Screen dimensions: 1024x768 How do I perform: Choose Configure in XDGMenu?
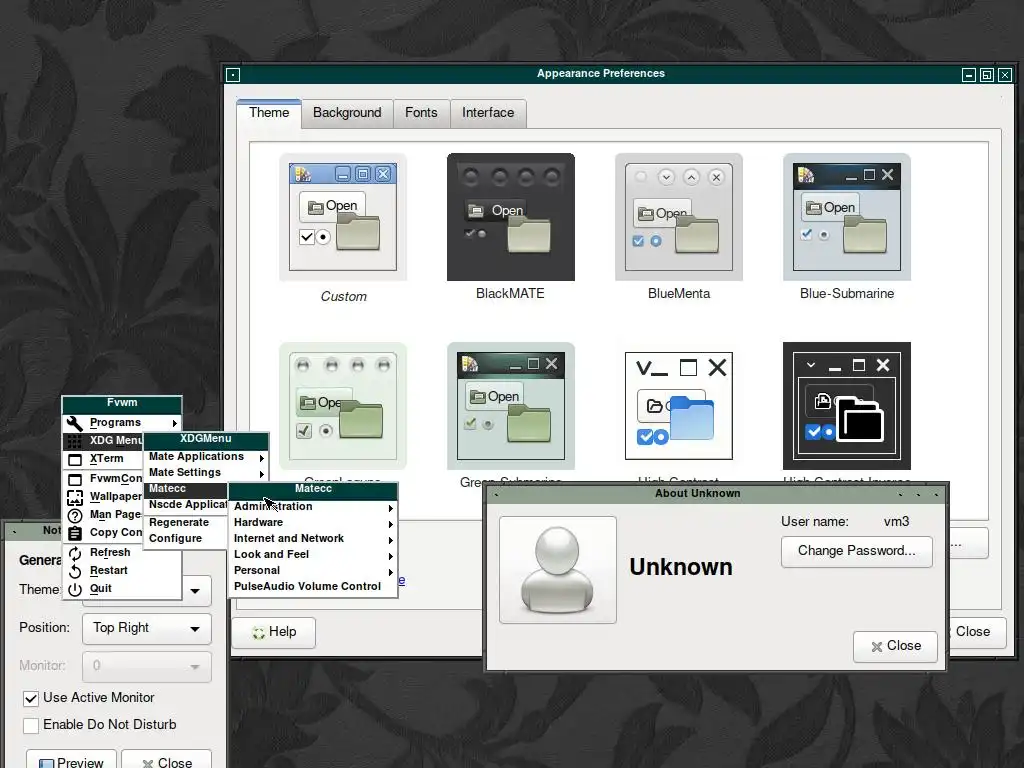tap(185, 538)
